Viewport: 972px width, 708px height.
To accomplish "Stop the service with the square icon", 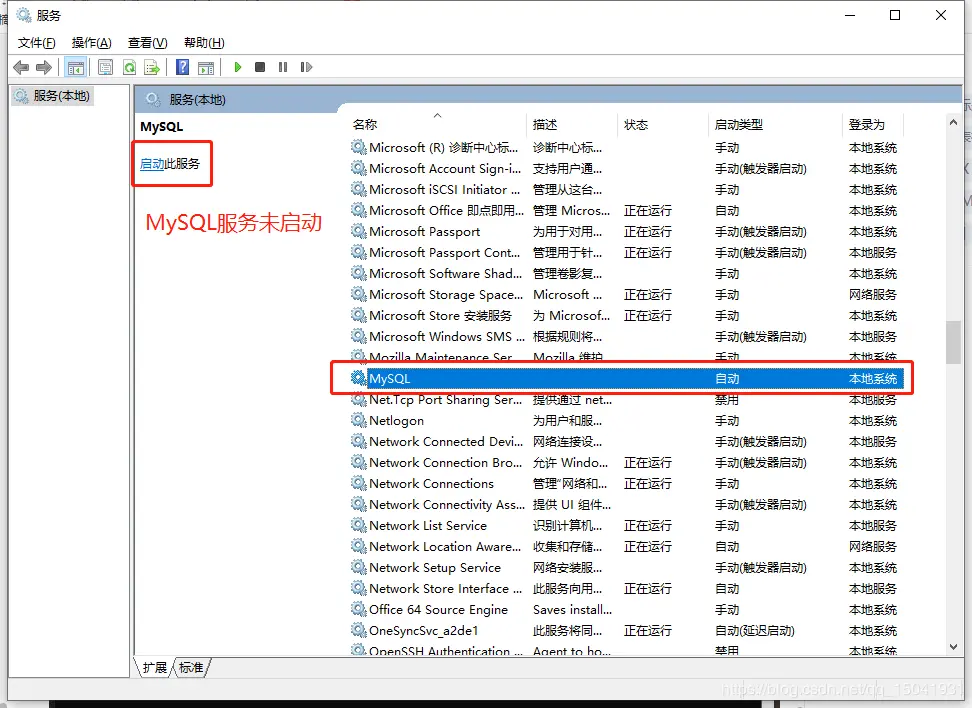I will 260,67.
